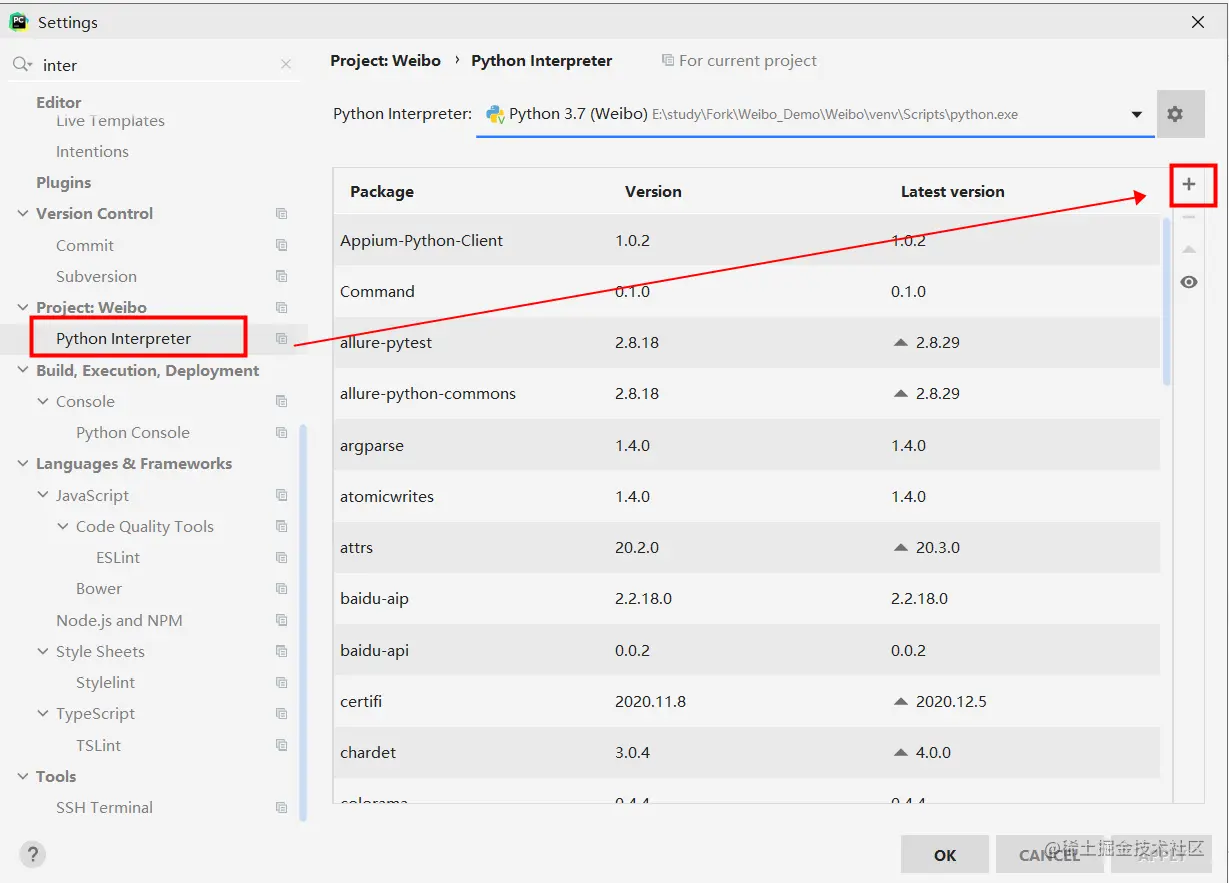This screenshot has height=883, width=1229.
Task: Click the Cancel button
Action: [1049, 855]
